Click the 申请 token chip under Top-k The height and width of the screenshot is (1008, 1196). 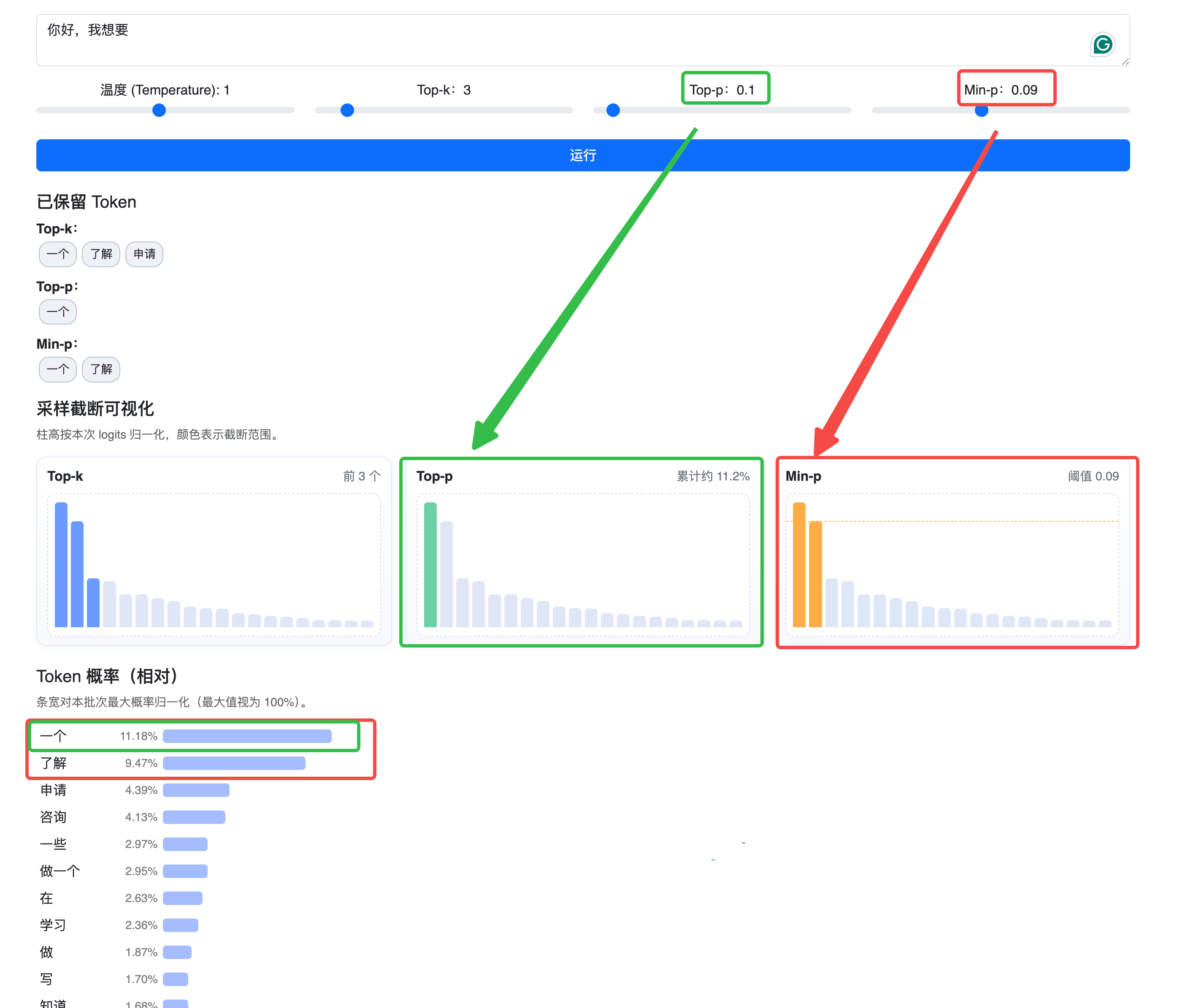pyautogui.click(x=144, y=254)
